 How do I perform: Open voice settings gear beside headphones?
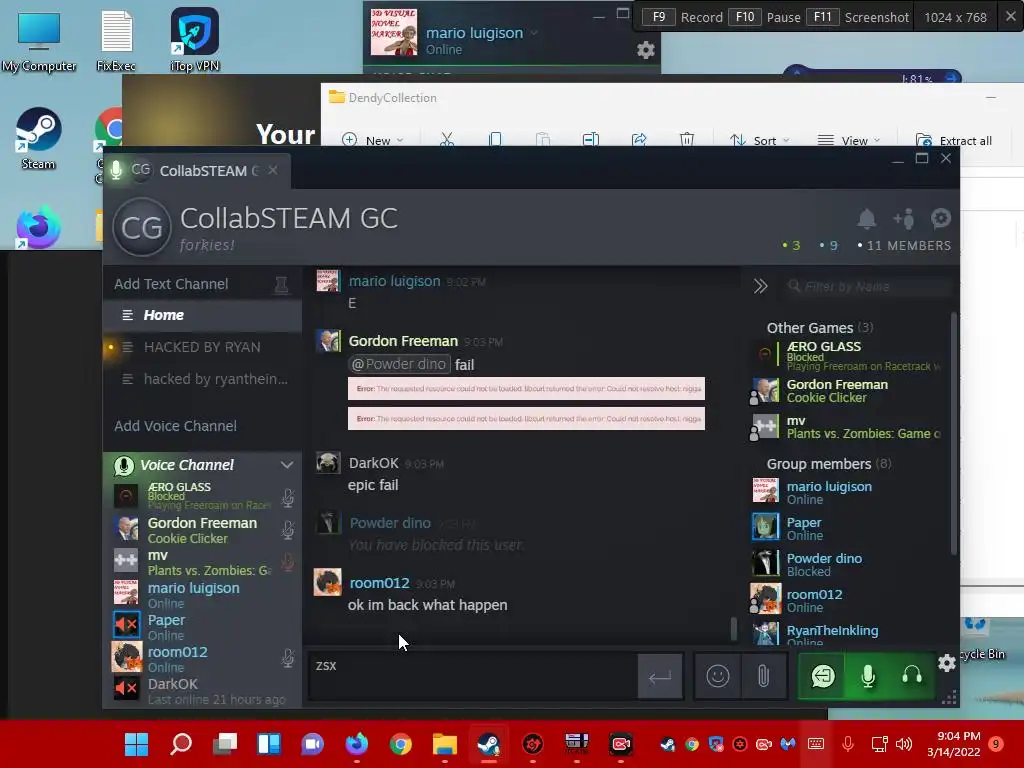coord(947,664)
